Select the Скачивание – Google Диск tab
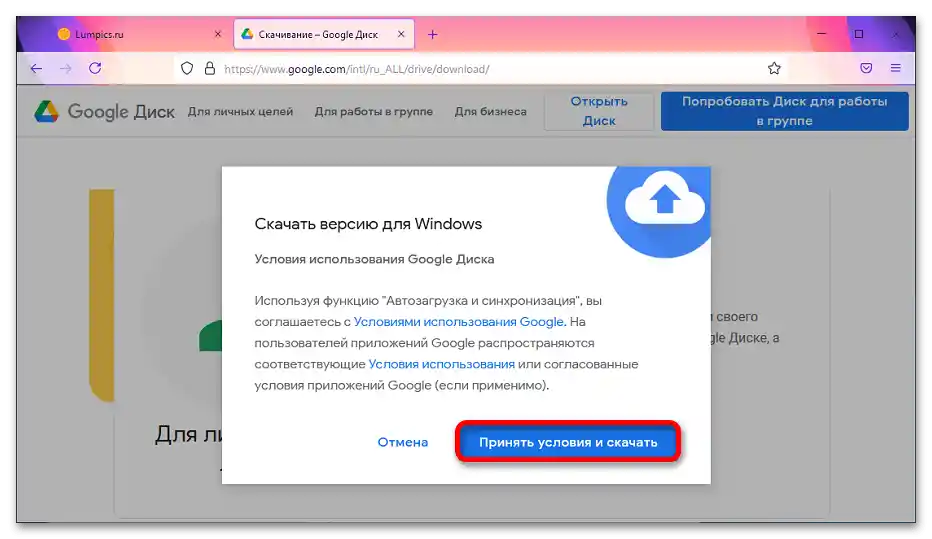932x539 pixels. pos(324,34)
